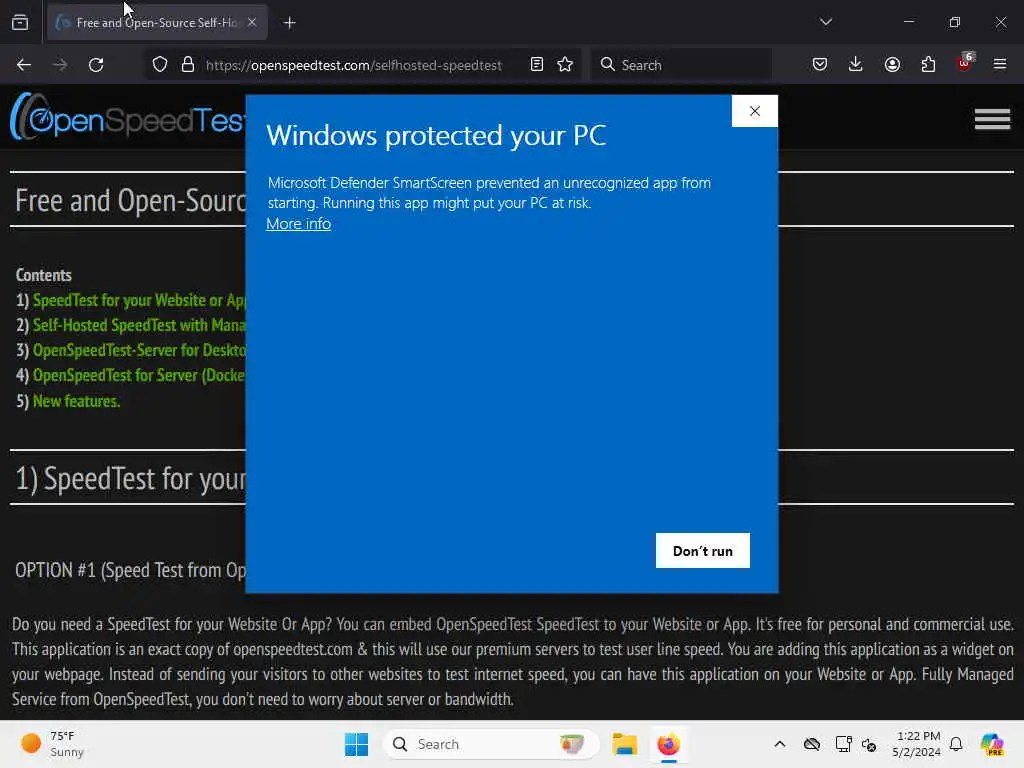Open the weather widget showing 75°F Sunny
This screenshot has width=1024, height=768.
tap(52, 744)
